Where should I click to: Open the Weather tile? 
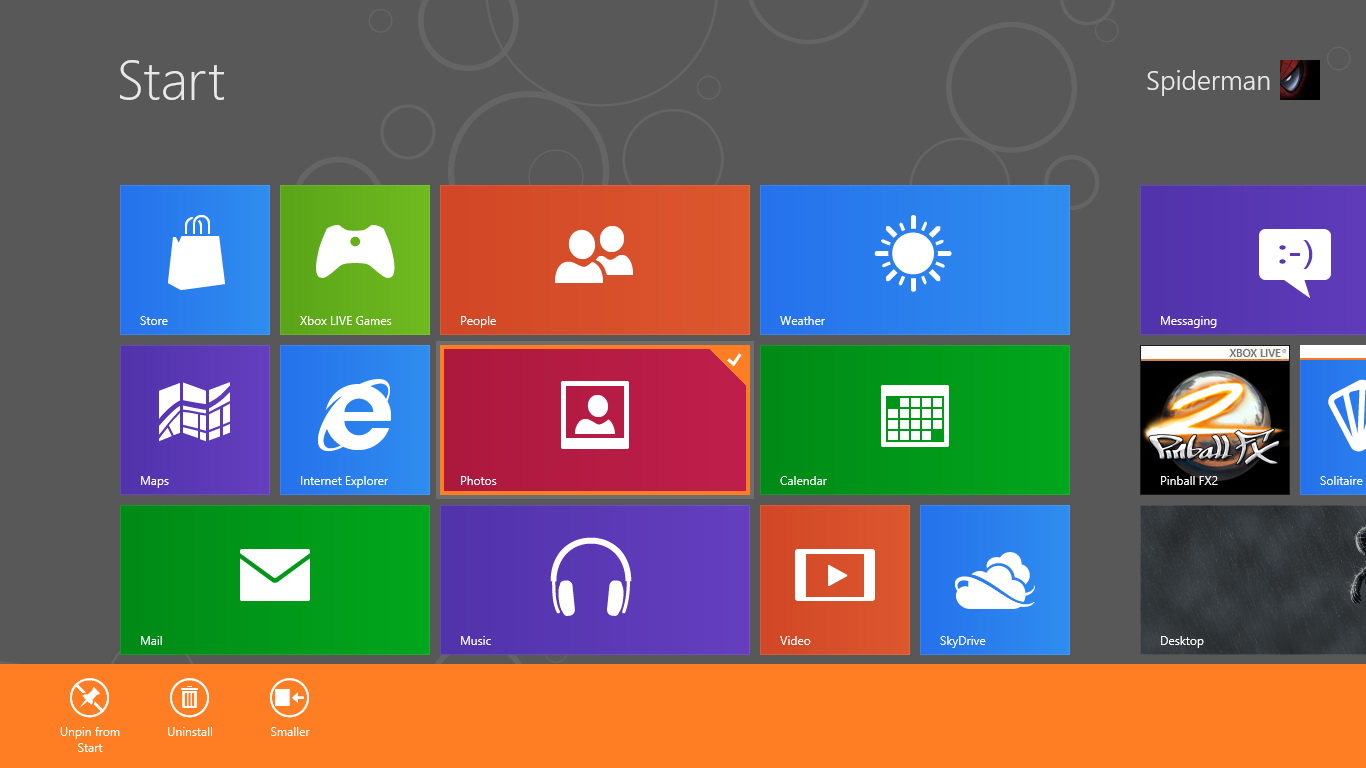pyautogui.click(x=915, y=260)
